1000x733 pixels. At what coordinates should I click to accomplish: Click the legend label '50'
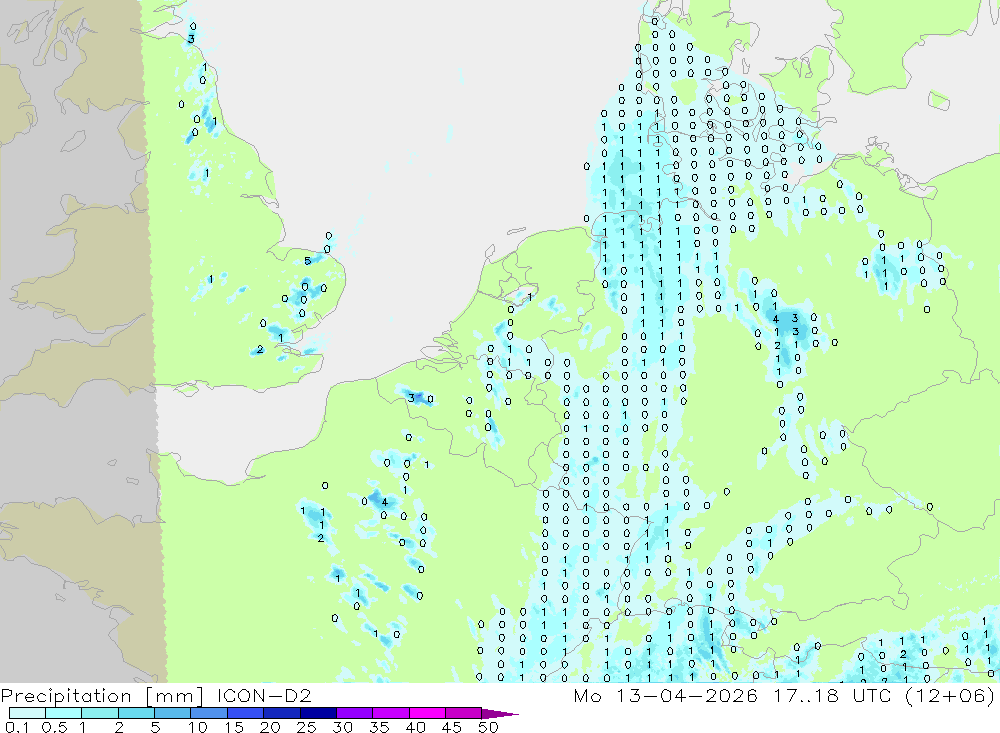coord(488,727)
